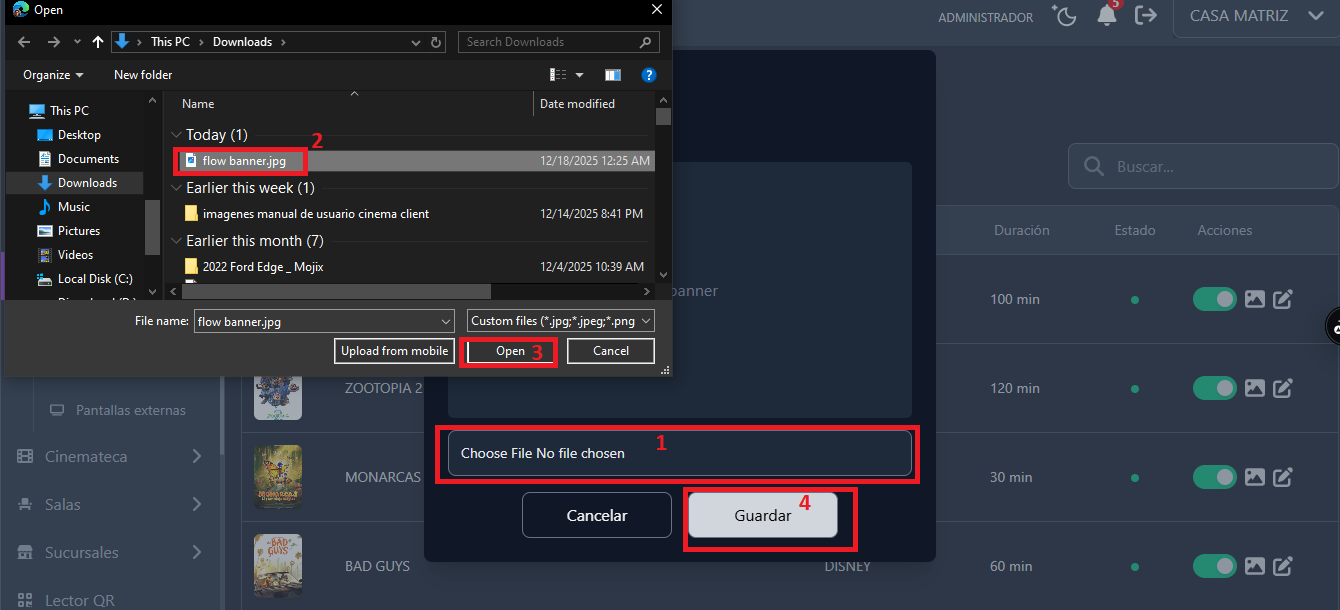This screenshot has width=1340, height=610.
Task: Open the CASA MATRIZ dropdown
Action: (x=1257, y=16)
